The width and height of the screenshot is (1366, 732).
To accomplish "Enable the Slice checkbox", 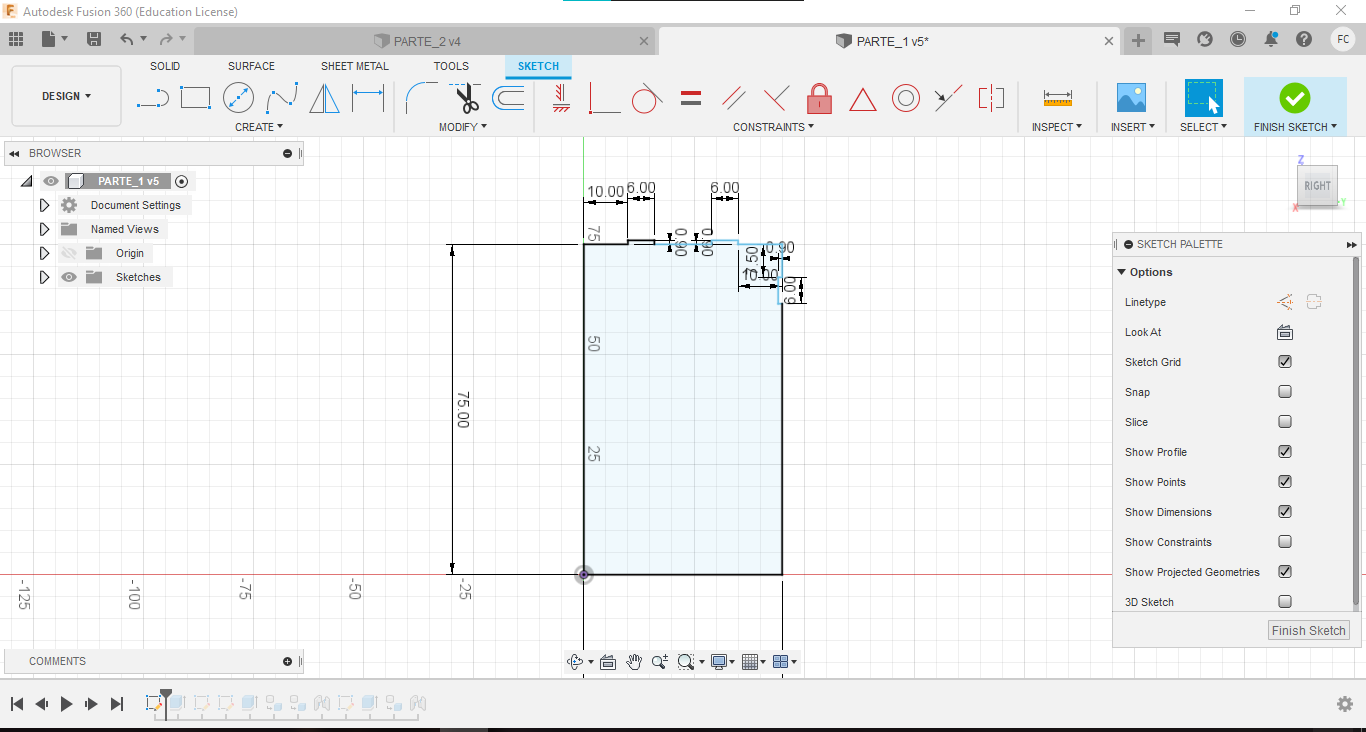I will pyautogui.click(x=1285, y=422).
